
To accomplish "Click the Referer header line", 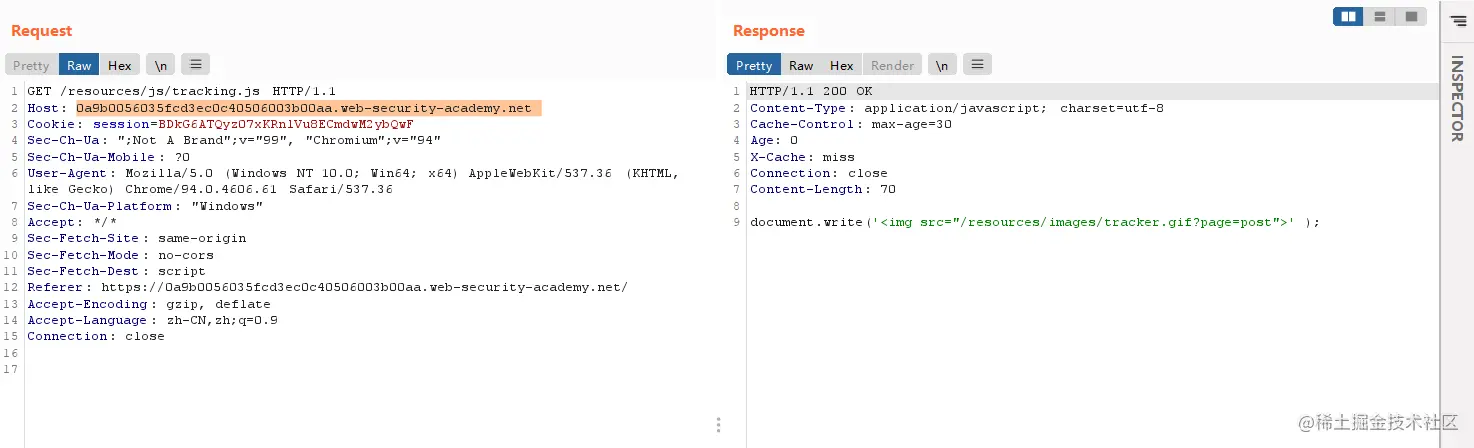I will click(x=327, y=287).
